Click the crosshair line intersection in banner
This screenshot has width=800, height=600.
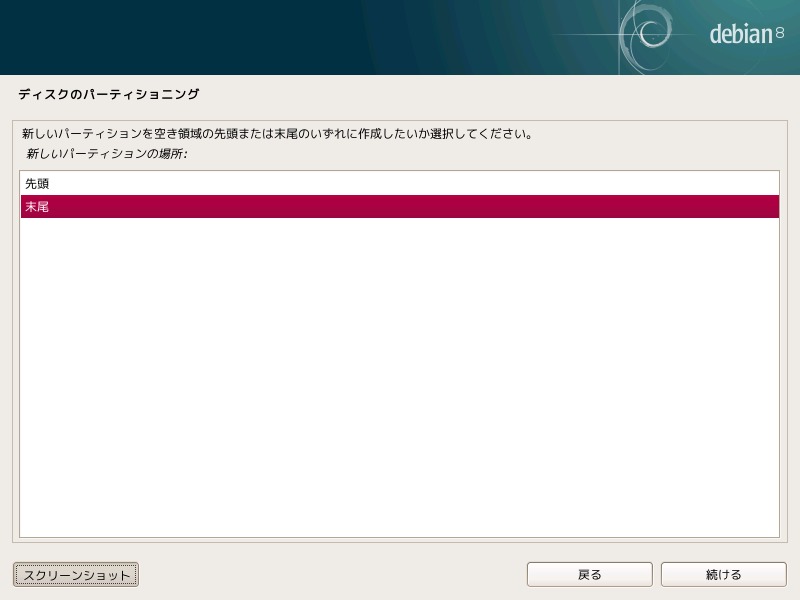pos(619,35)
